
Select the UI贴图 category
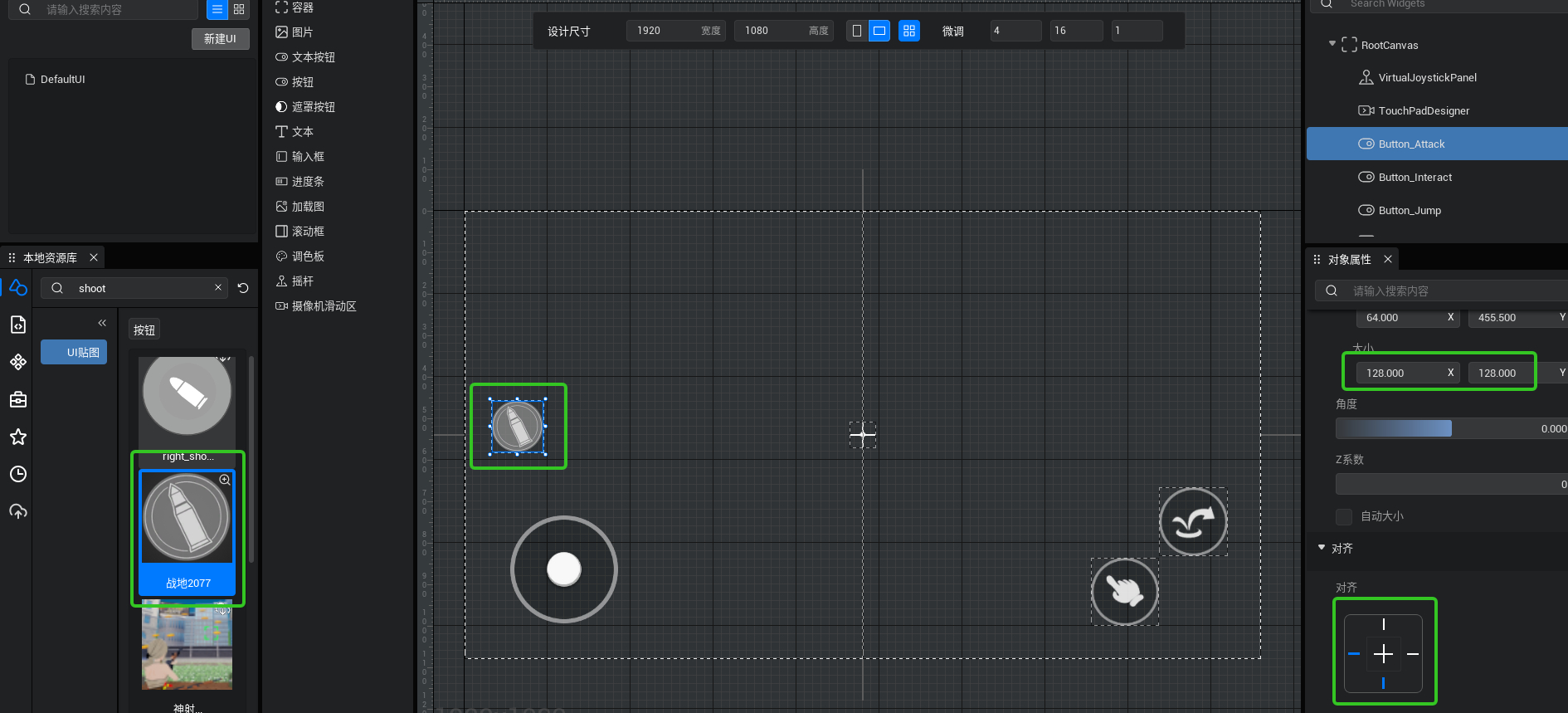(x=74, y=353)
